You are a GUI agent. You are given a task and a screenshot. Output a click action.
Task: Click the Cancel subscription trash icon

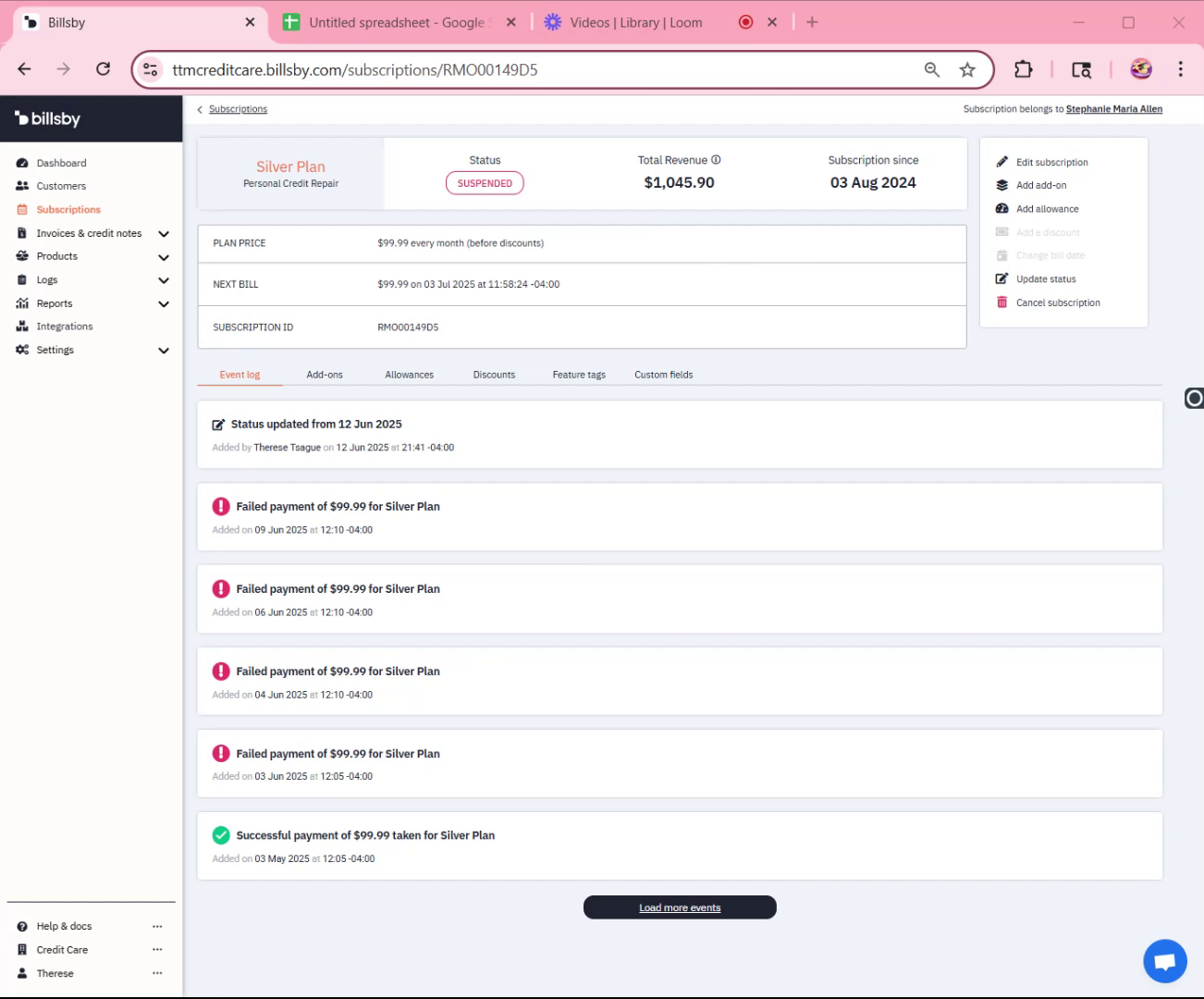1001,302
